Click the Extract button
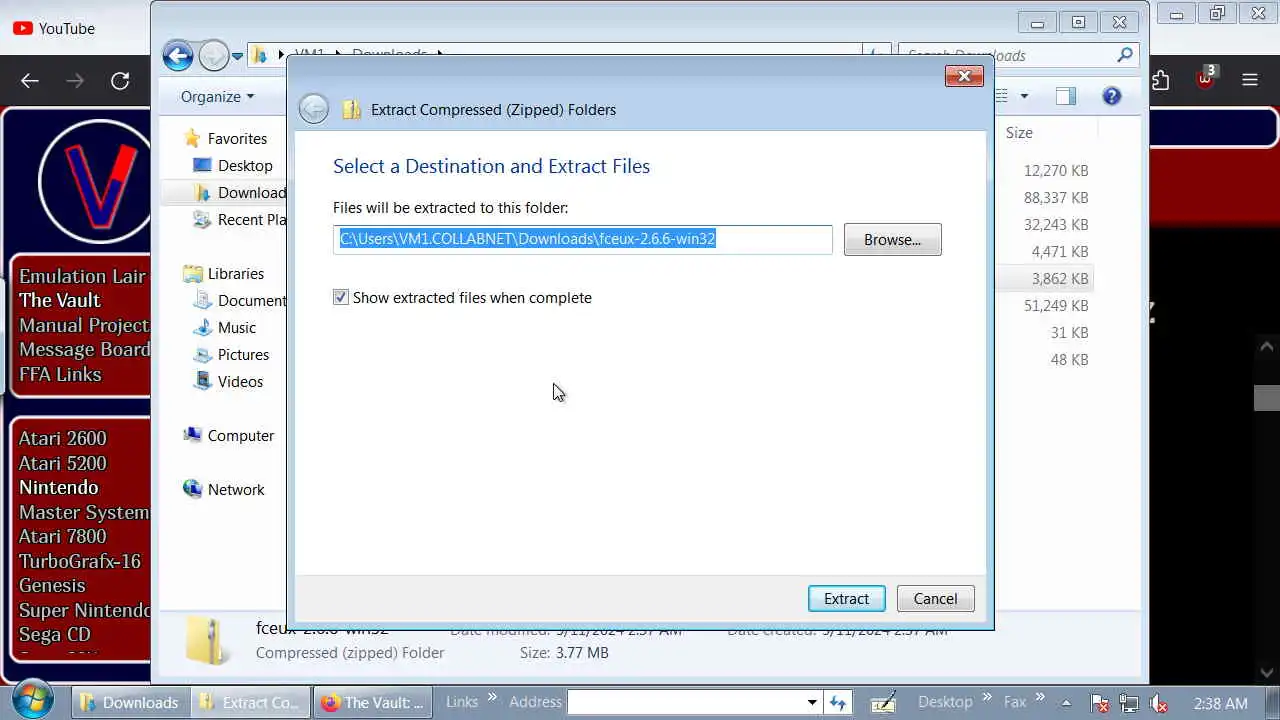This screenshot has height=720, width=1280. tap(846, 598)
